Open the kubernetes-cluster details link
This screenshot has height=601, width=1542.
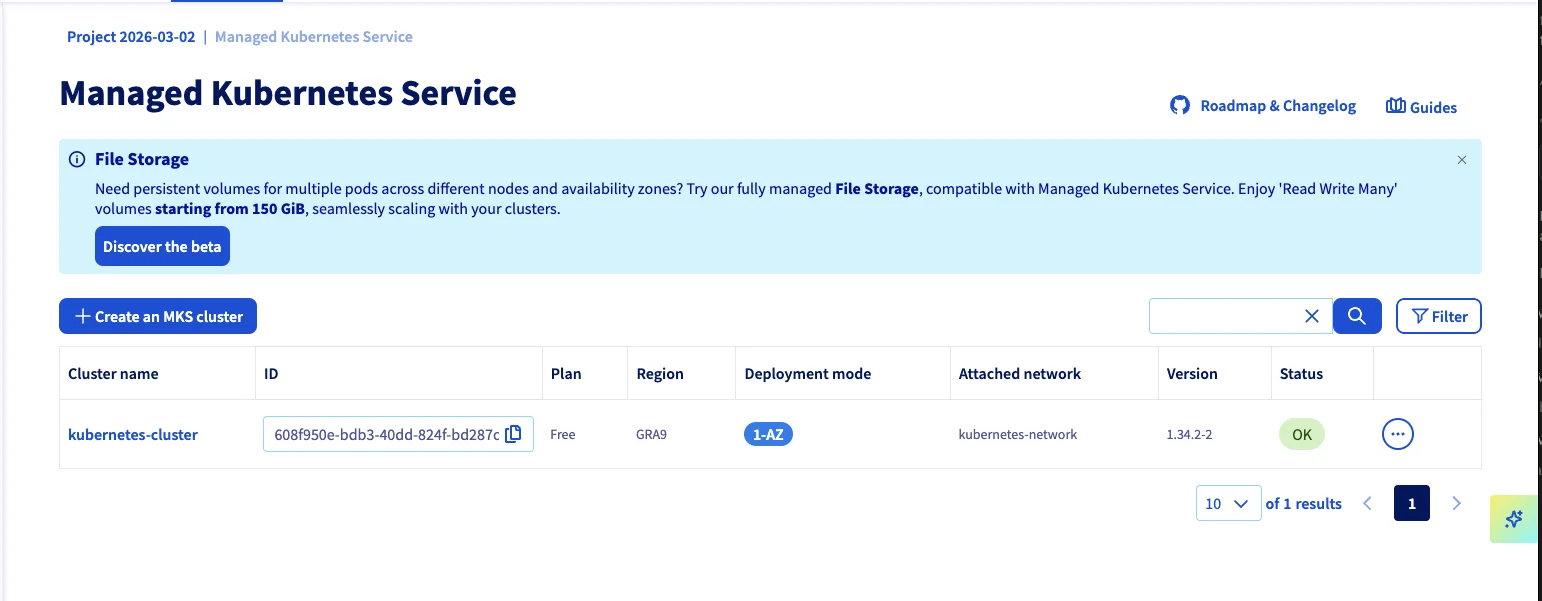click(x=133, y=435)
